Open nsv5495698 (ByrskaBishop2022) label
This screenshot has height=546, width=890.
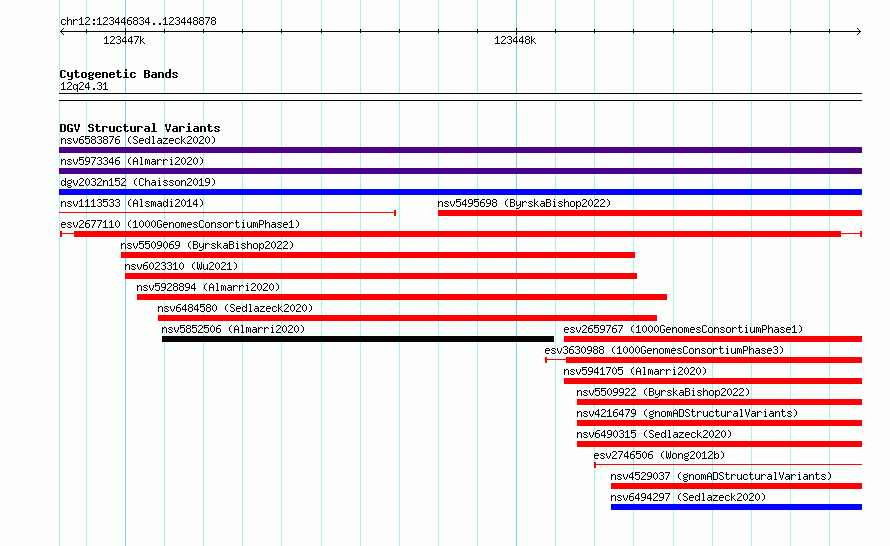tap(524, 203)
